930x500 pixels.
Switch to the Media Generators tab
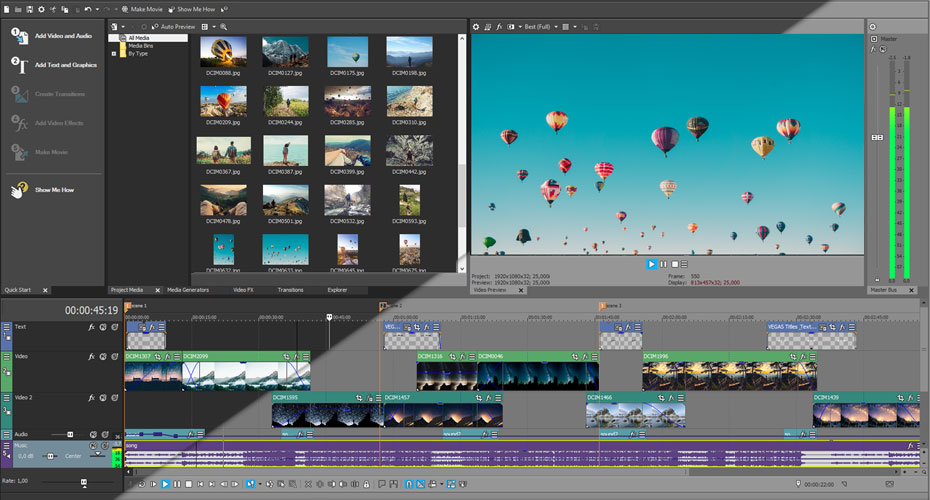[188, 290]
